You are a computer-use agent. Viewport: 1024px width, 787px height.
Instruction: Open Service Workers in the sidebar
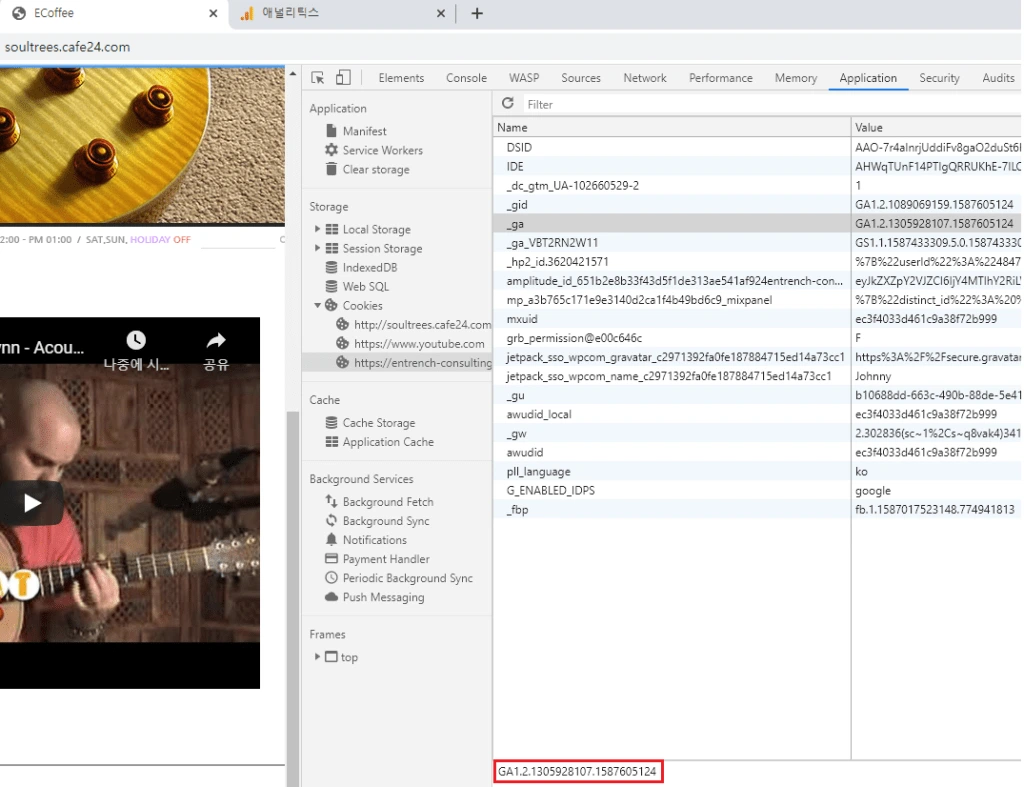click(x=382, y=150)
